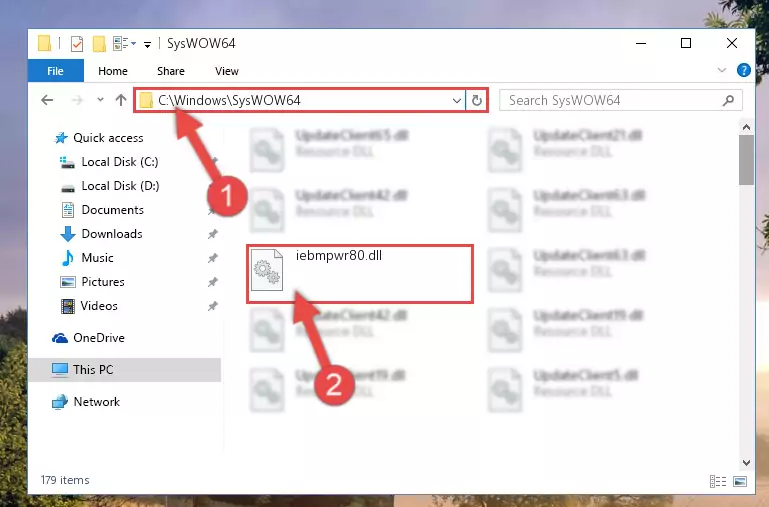Expand the ribbon with the chevron
Viewport: 769px width, 507px height.
click(721, 70)
